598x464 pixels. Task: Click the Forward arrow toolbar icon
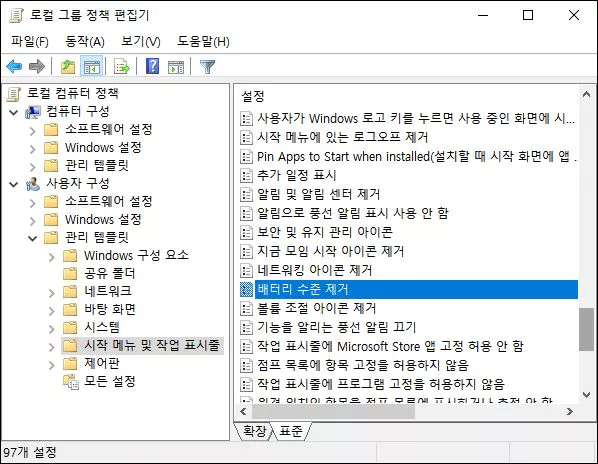(37, 67)
